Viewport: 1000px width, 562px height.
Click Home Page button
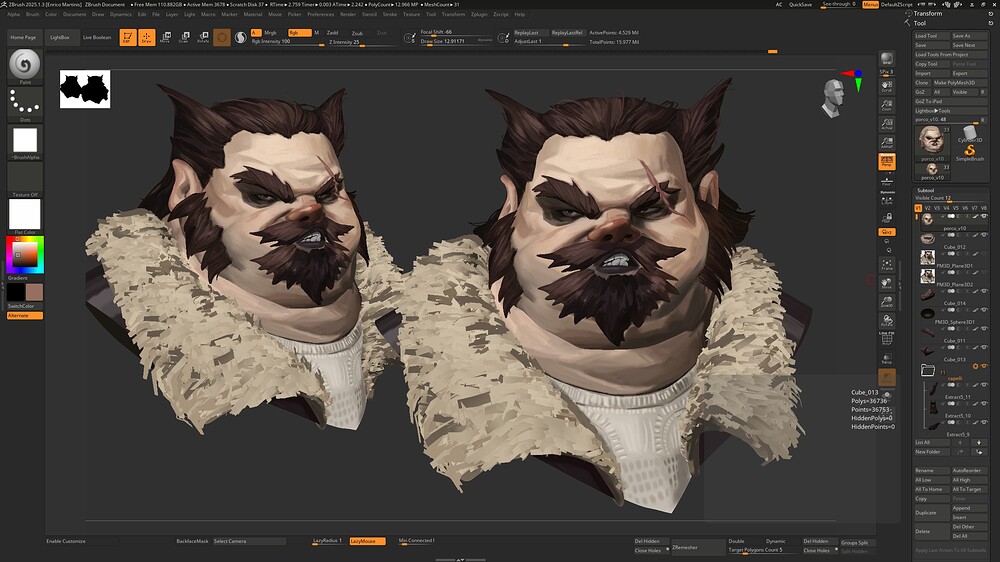(23, 37)
